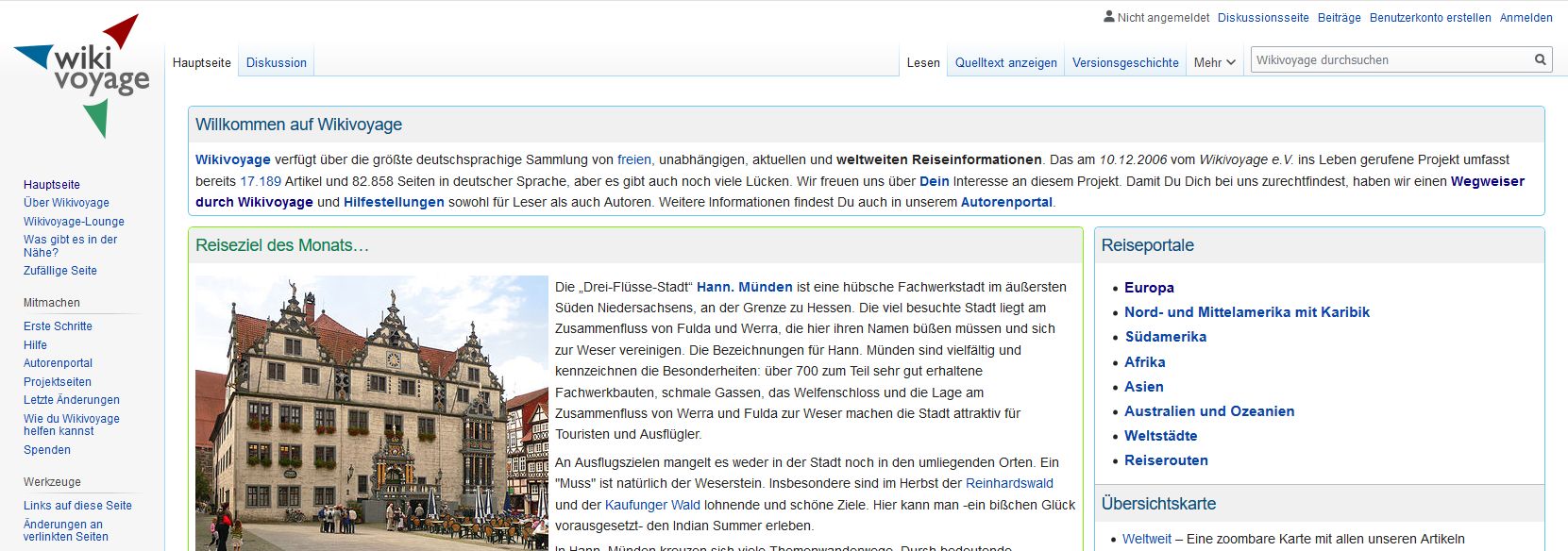Switch to the Diskussion tab

[277, 62]
